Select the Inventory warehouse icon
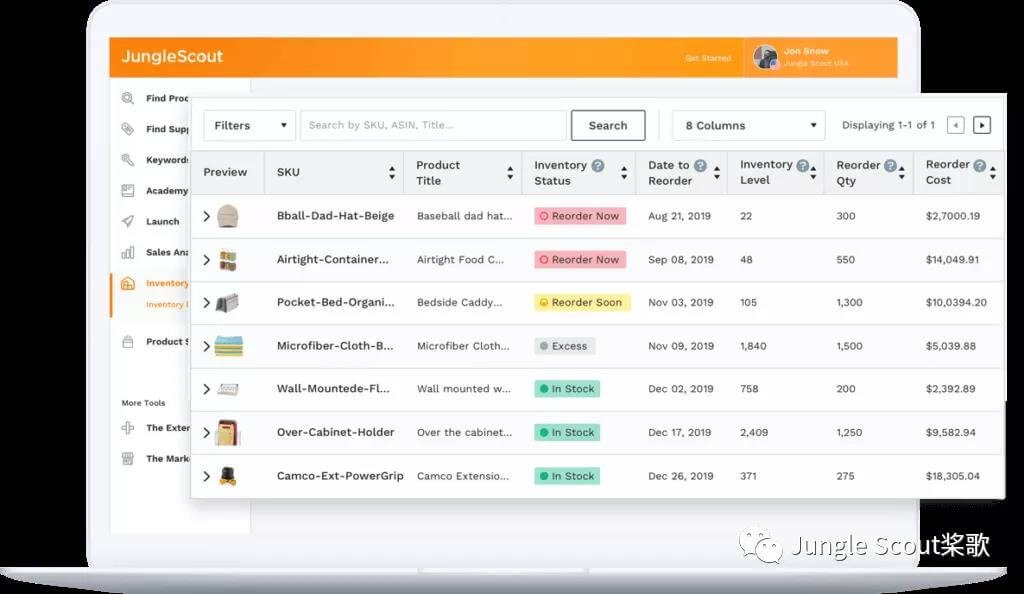 tap(128, 283)
